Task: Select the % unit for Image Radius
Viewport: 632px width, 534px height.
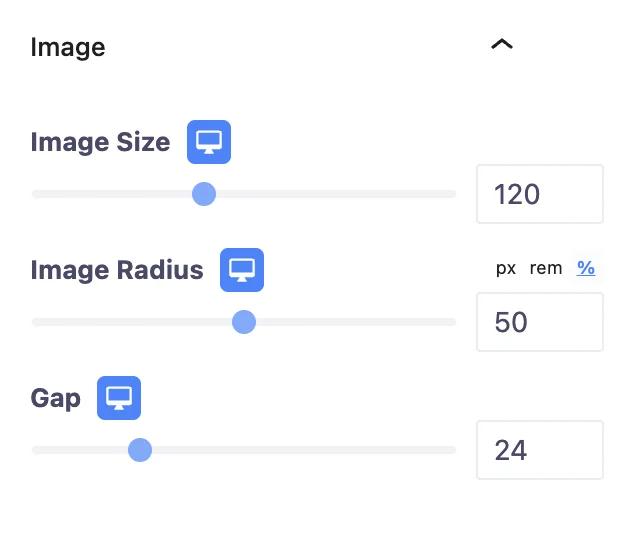Action: [x=586, y=268]
